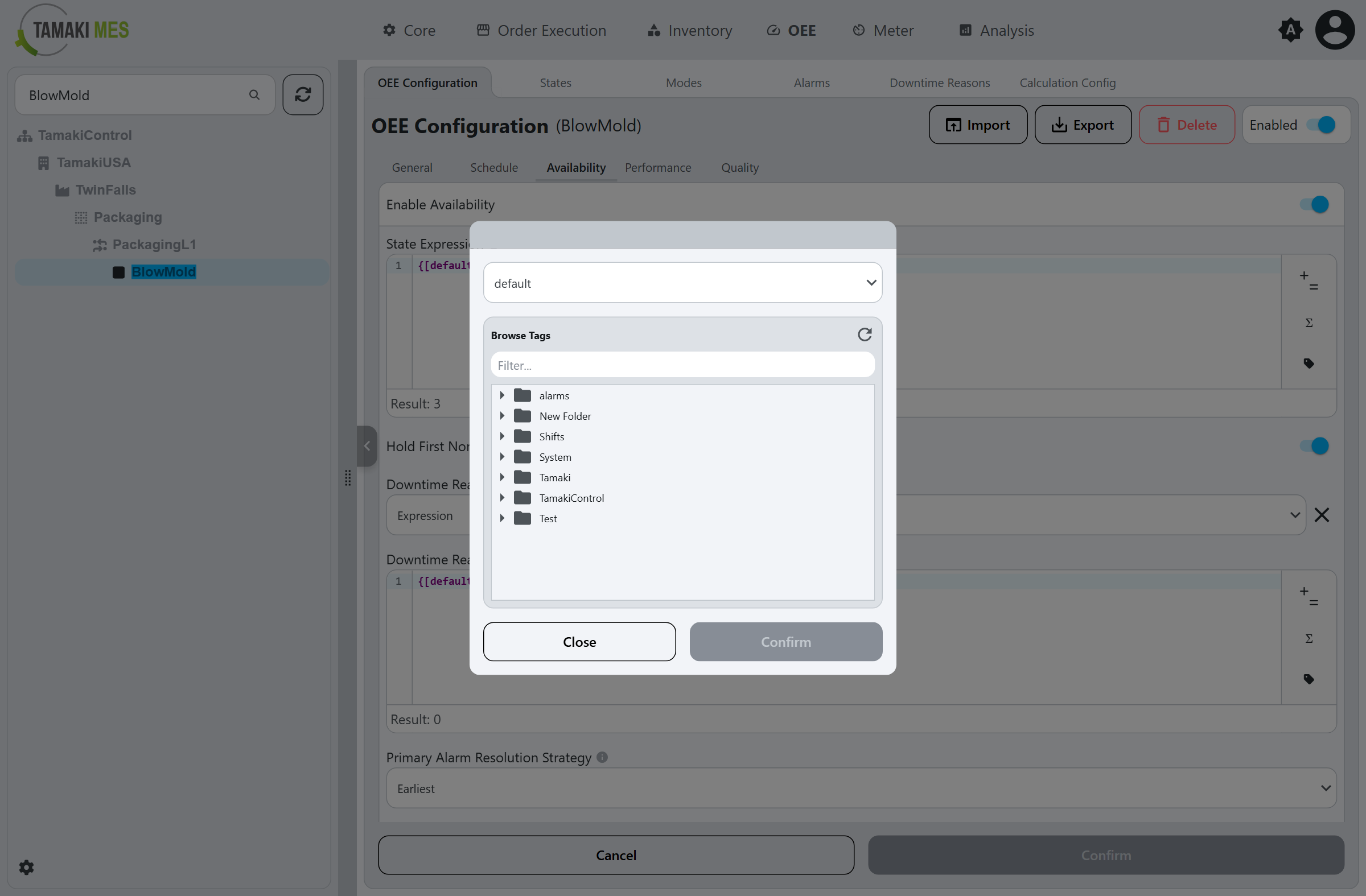Switch to the Downtime Reasons tab

[940, 82]
